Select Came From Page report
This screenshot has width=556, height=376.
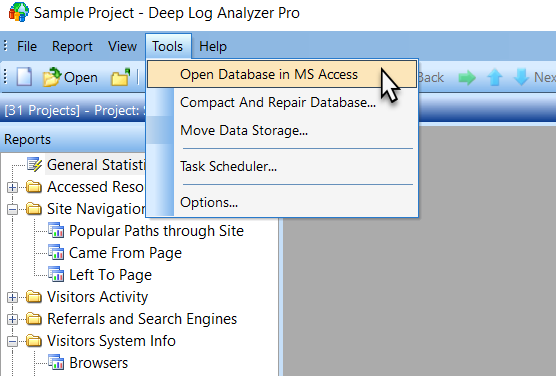click(125, 253)
